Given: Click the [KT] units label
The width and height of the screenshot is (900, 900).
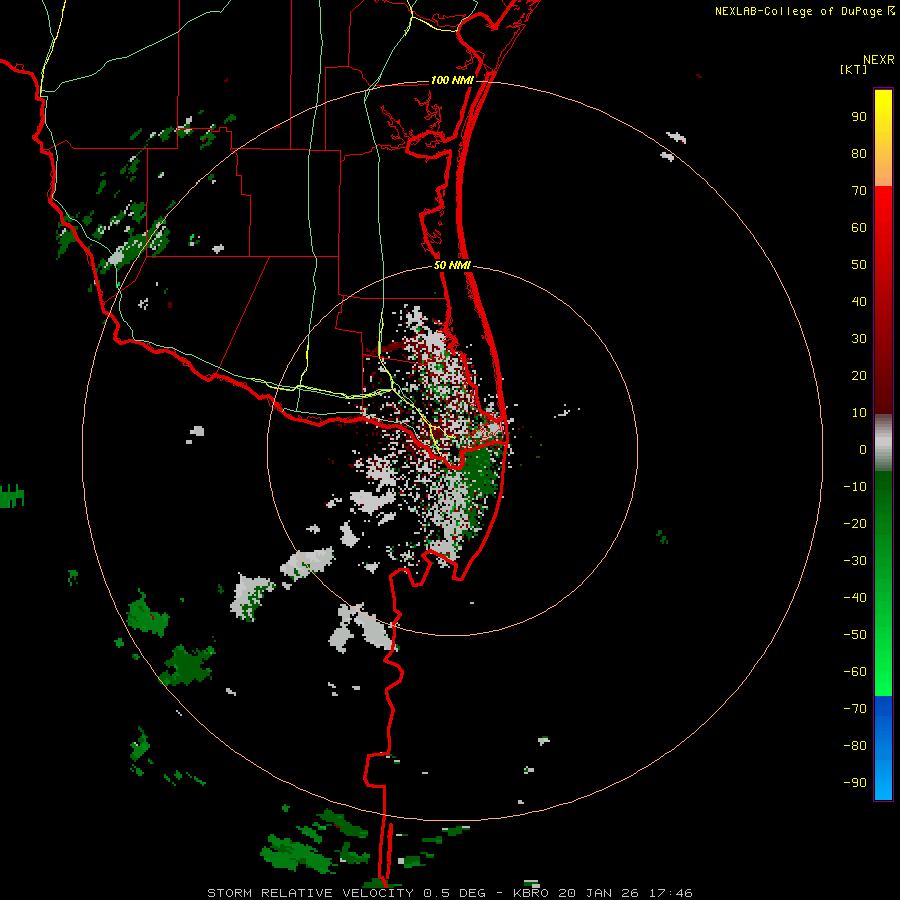Looking at the screenshot, I should coord(854,69).
